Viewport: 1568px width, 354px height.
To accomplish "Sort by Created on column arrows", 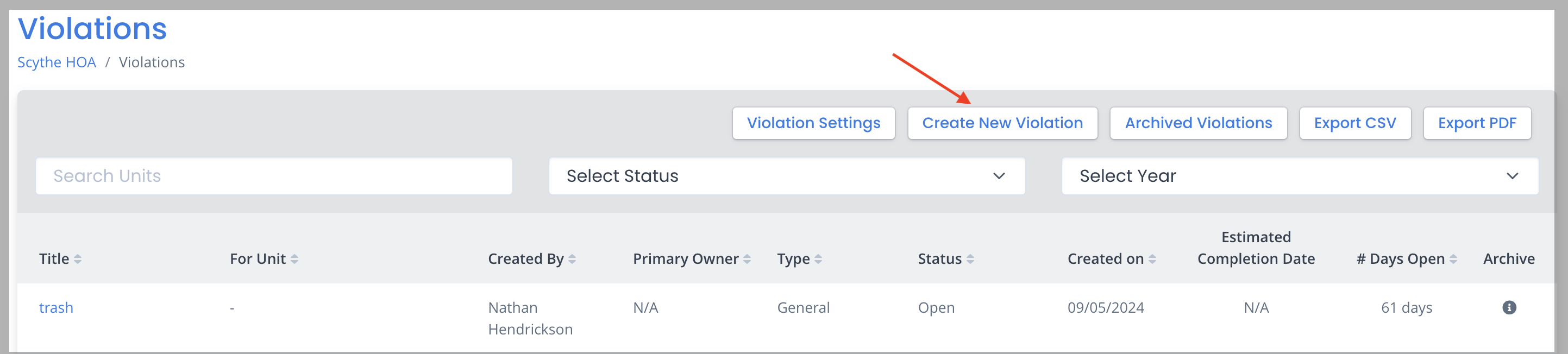I will pos(1152,259).
